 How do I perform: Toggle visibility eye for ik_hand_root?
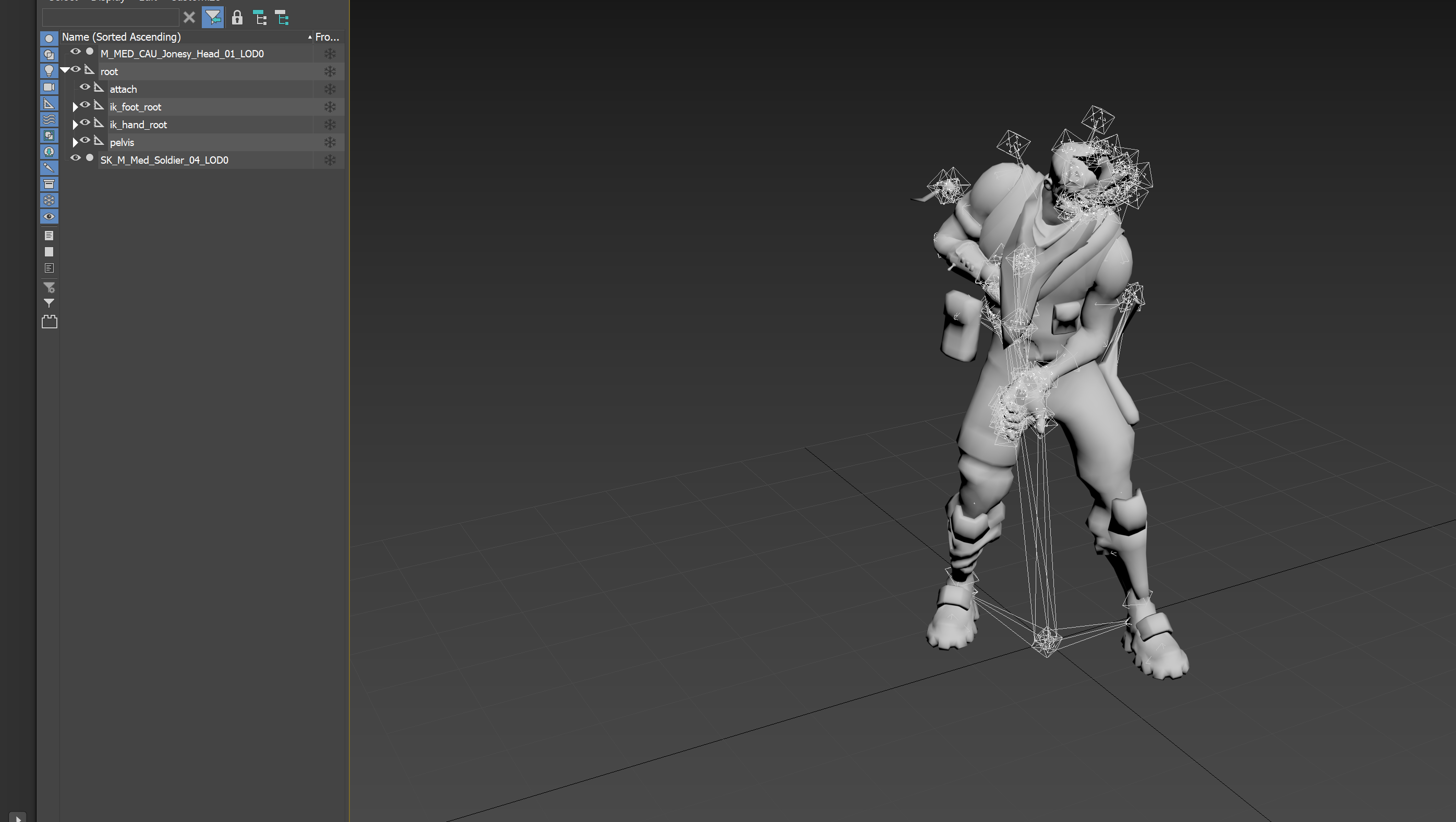pyautogui.click(x=85, y=122)
